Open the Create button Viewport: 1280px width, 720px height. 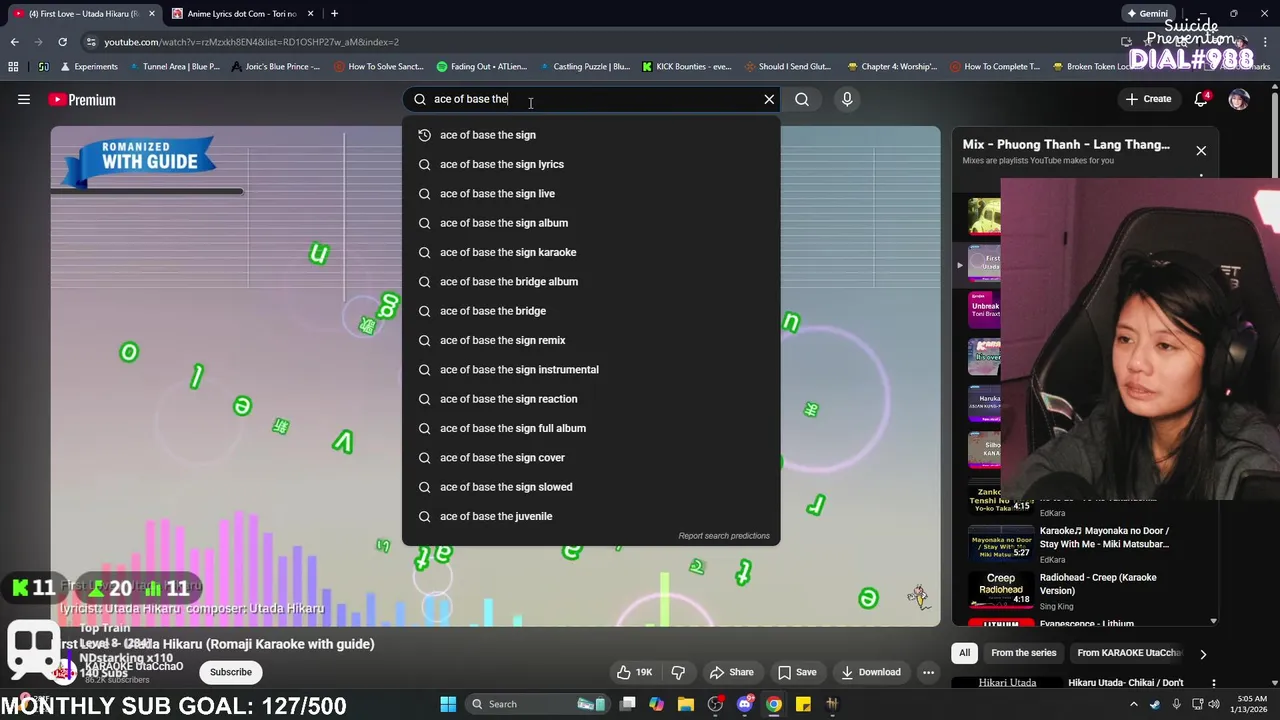point(1148,99)
